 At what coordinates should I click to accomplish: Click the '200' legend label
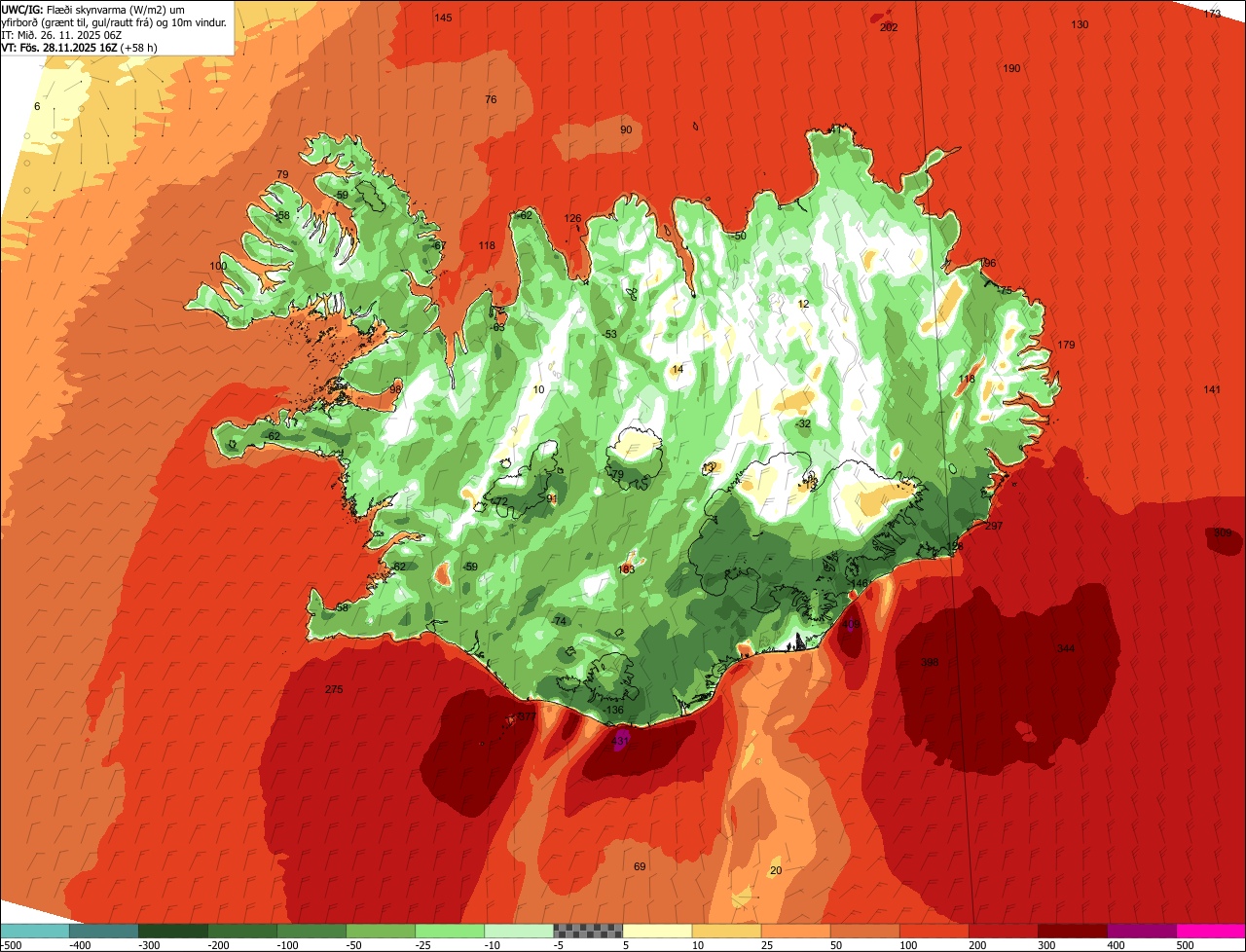tap(977, 944)
